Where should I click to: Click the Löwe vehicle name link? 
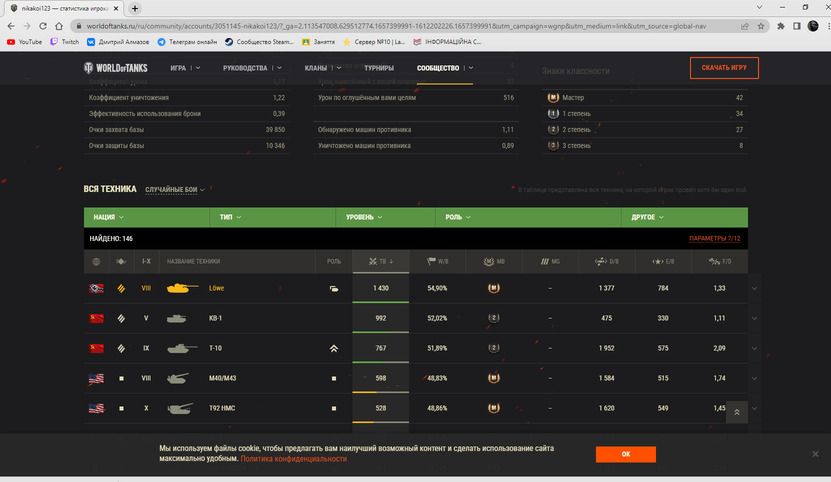coord(216,288)
